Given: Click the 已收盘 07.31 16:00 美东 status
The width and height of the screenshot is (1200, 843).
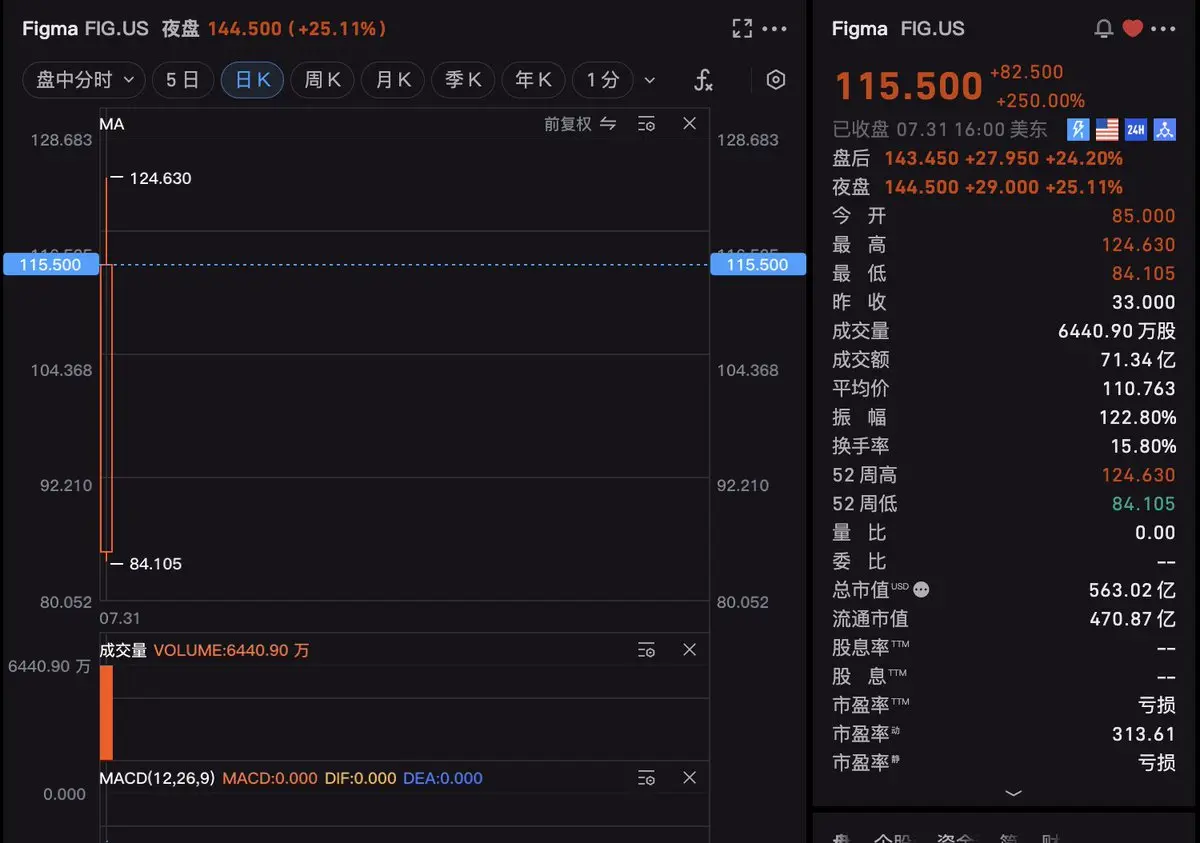Looking at the screenshot, I should tap(940, 129).
